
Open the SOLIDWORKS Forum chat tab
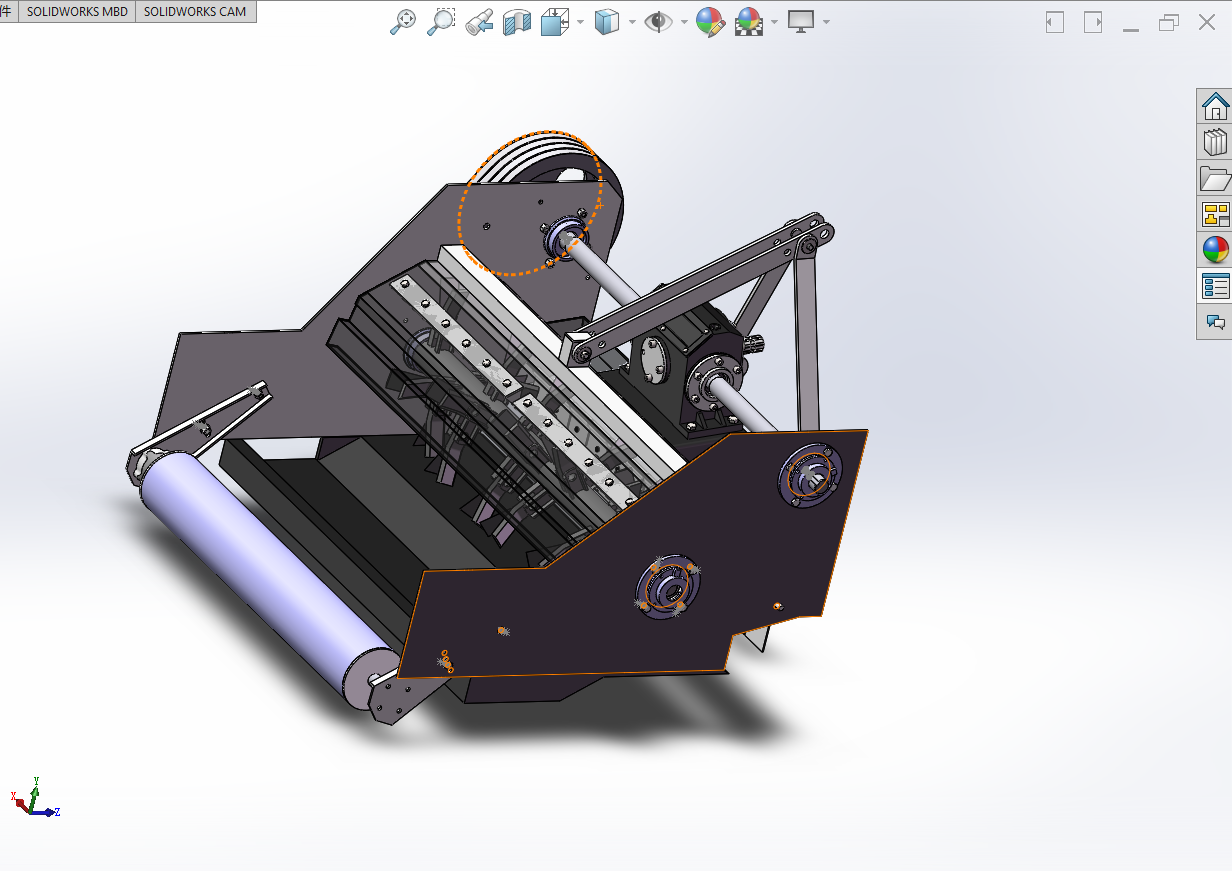(x=1215, y=322)
